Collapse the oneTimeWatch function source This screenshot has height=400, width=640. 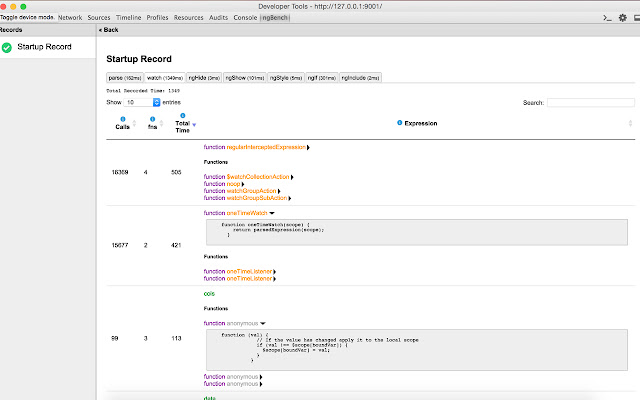[272, 212]
